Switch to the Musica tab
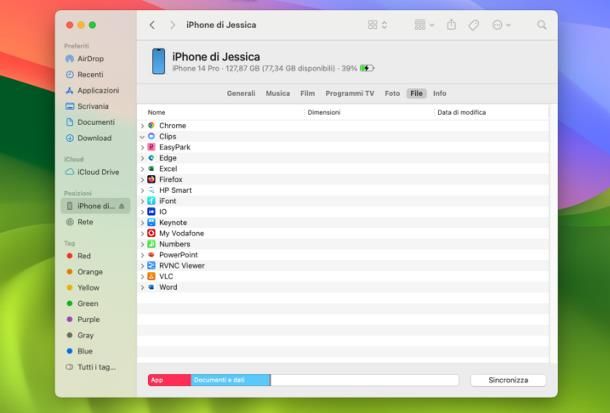 (x=278, y=93)
